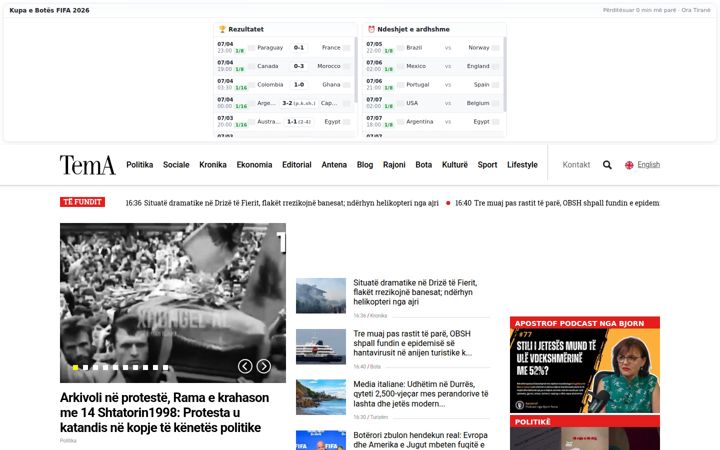Screen dimensions: 720x450
Task: Click the results list scrollbar
Action: coord(356,70)
